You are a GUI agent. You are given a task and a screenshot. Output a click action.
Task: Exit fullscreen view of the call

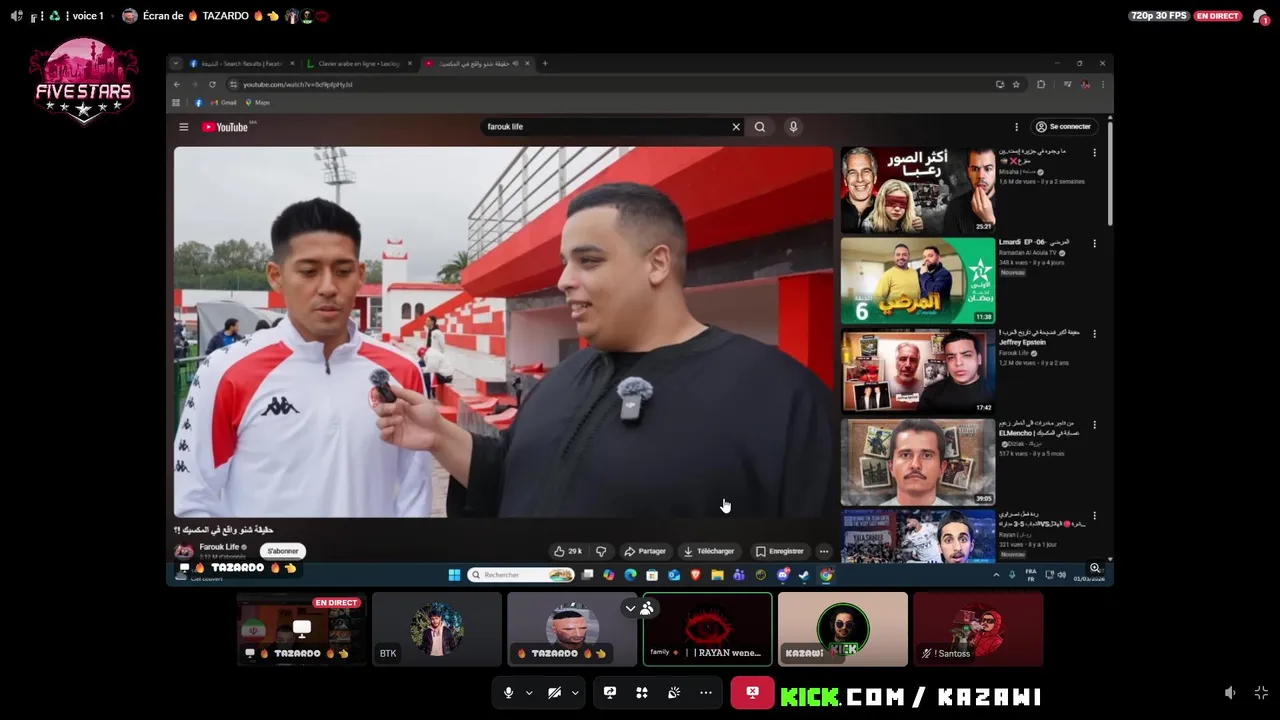tap(1261, 693)
